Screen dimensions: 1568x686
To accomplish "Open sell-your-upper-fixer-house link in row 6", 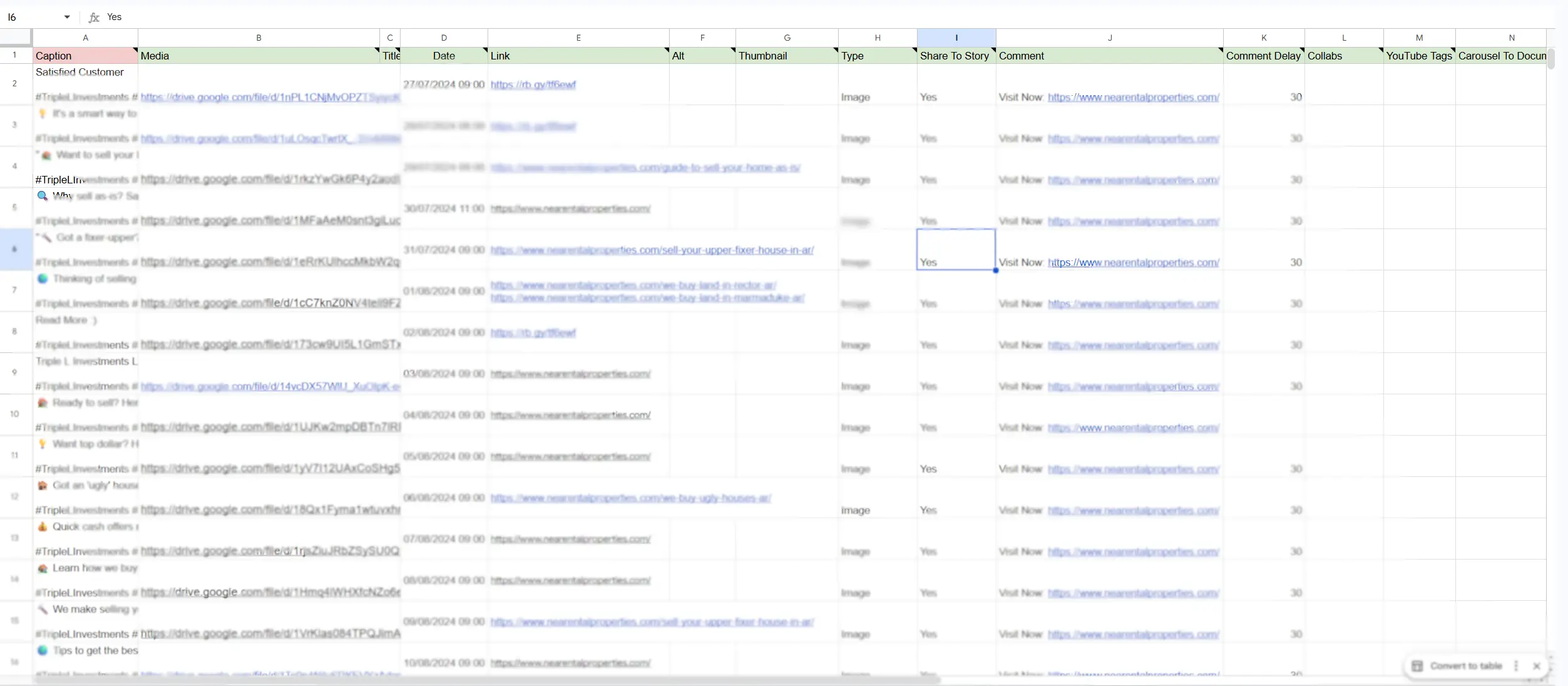I will (x=652, y=250).
